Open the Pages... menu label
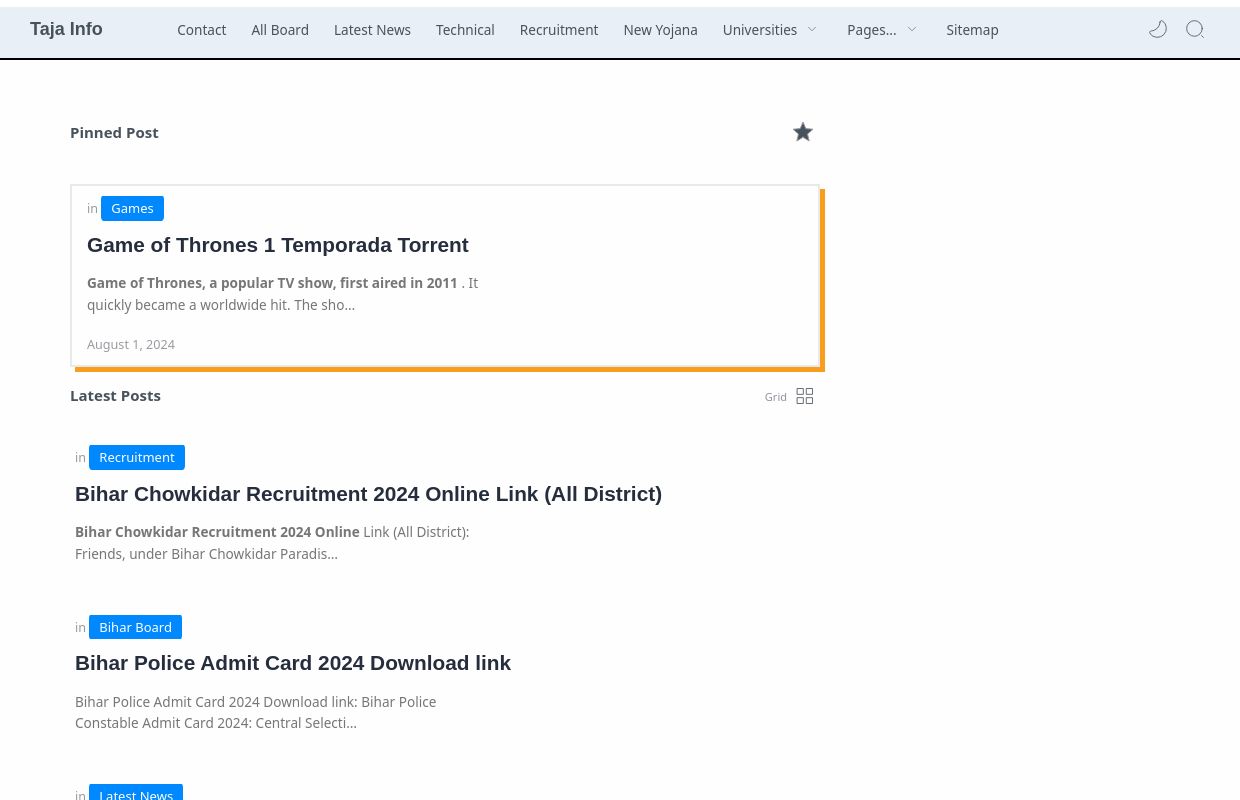Image resolution: width=1240 pixels, height=800 pixels. (871, 30)
